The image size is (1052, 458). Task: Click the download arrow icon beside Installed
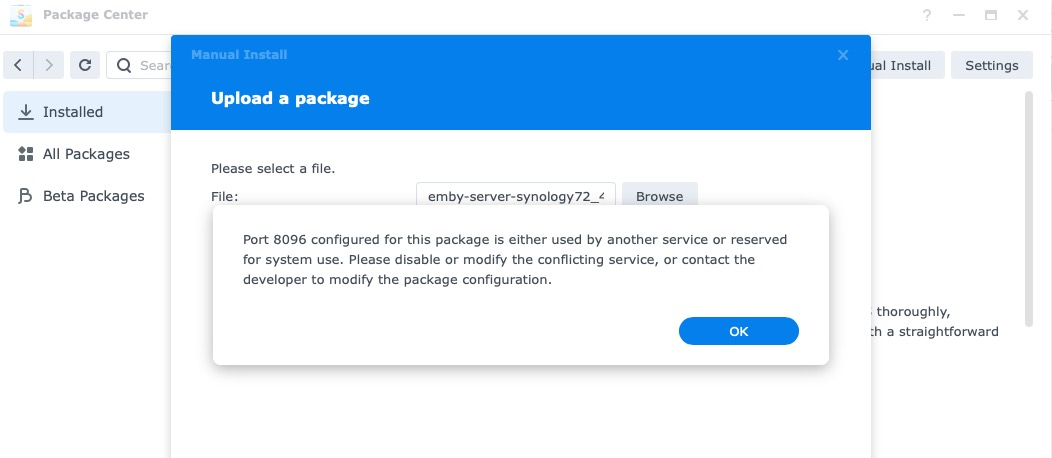(25, 112)
